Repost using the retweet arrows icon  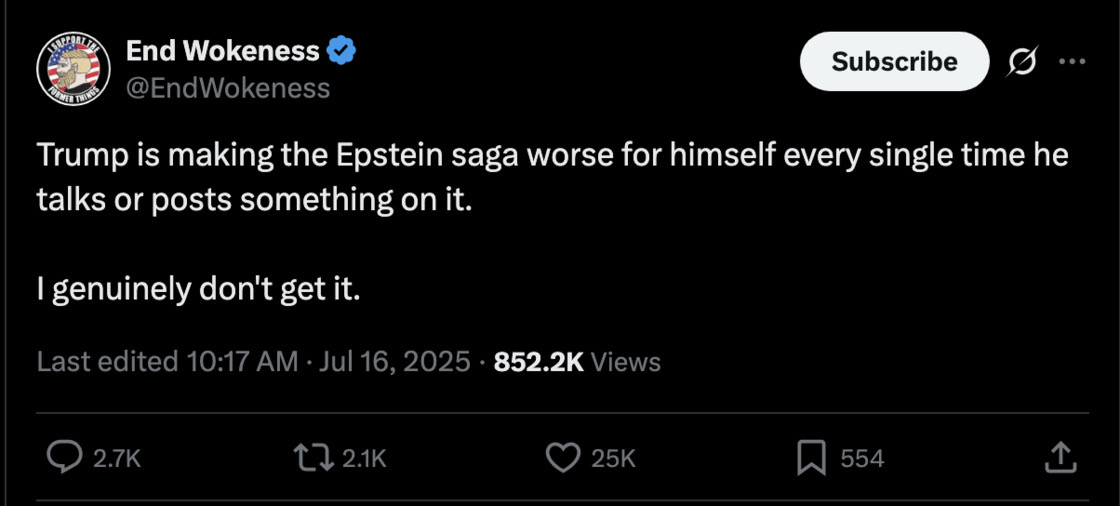[314, 457]
